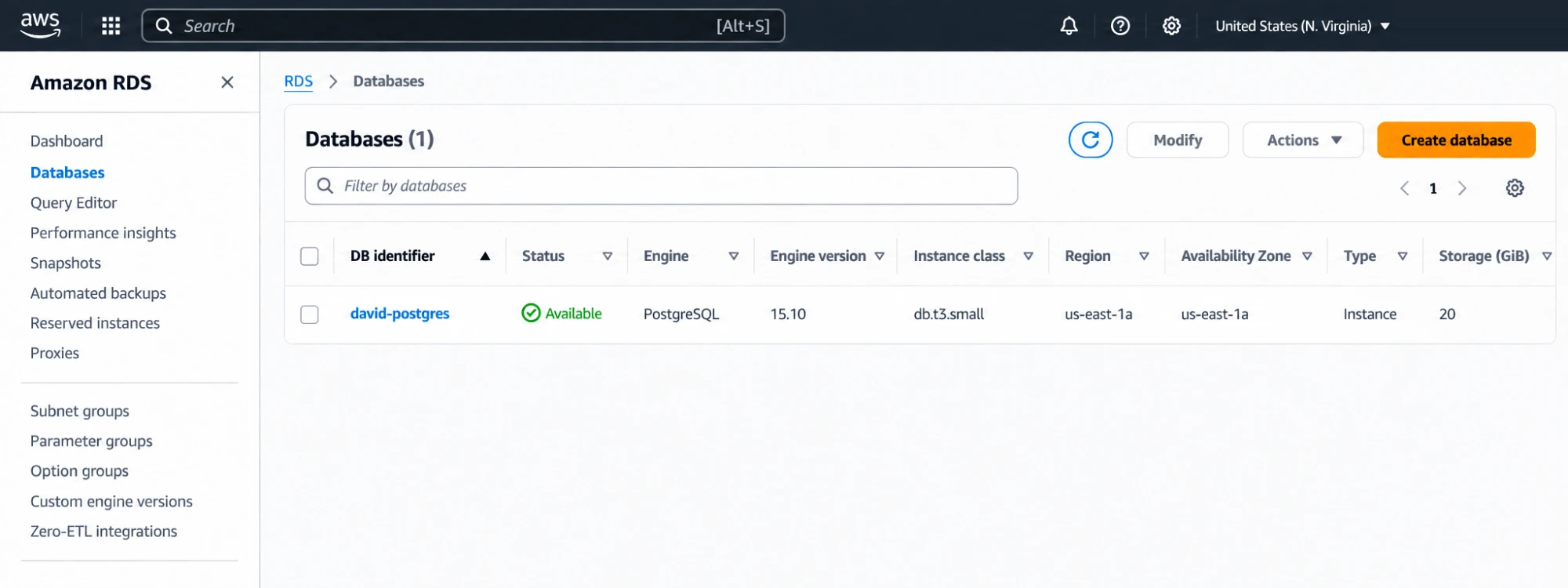
Task: Sort by Engine column arrow
Action: (x=734, y=256)
